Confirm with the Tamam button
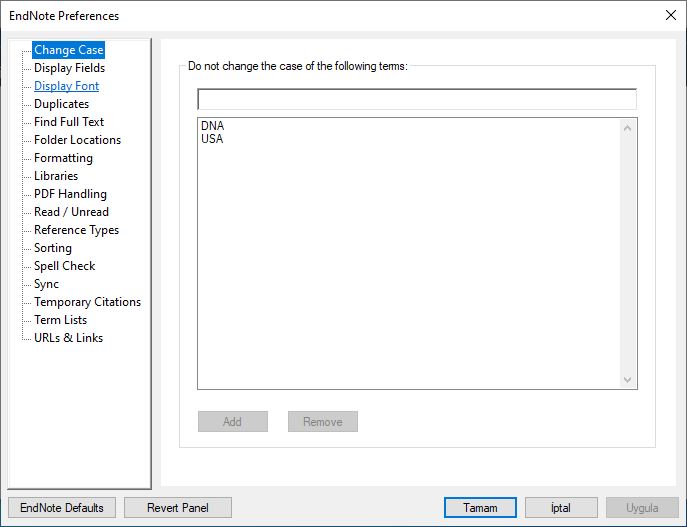 (480, 508)
